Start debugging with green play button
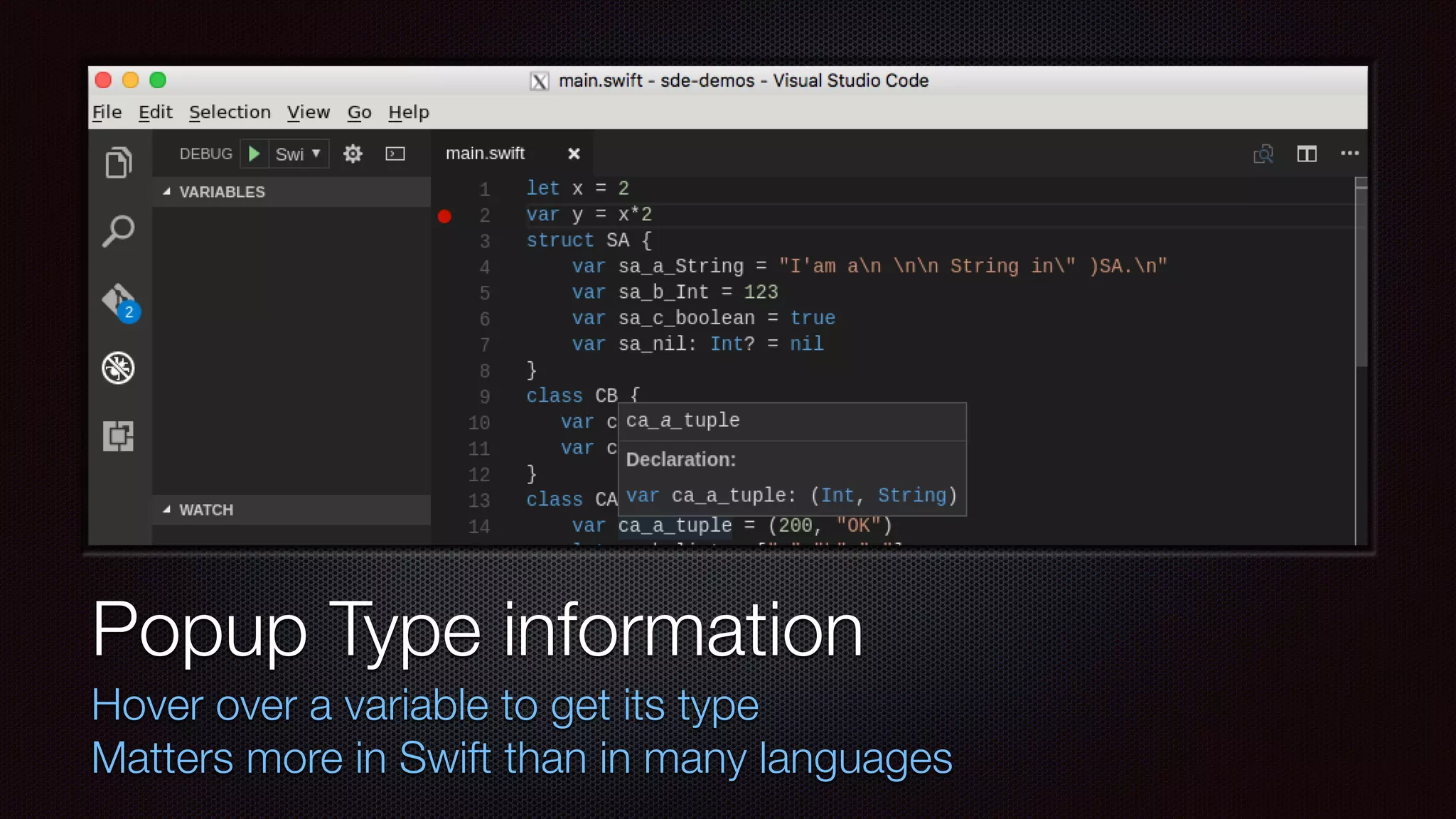 click(x=254, y=154)
